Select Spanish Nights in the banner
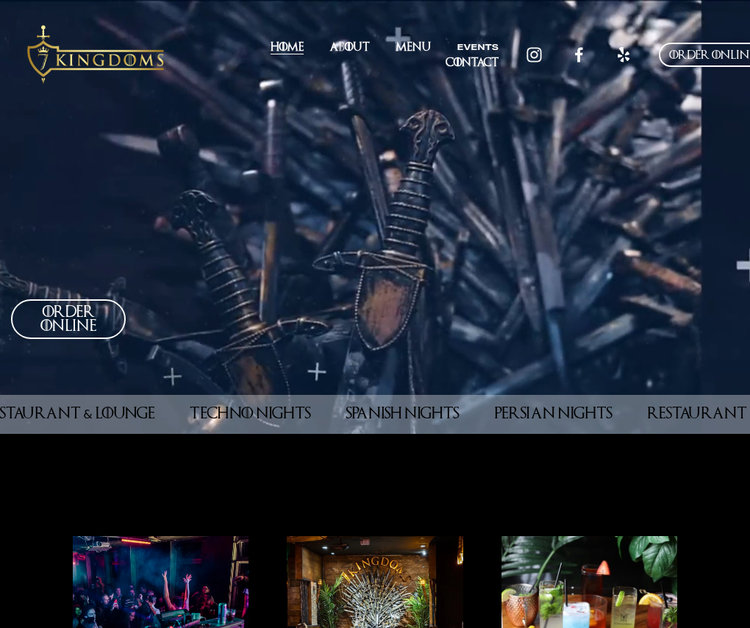Image resolution: width=750 pixels, height=628 pixels. pyautogui.click(x=402, y=413)
